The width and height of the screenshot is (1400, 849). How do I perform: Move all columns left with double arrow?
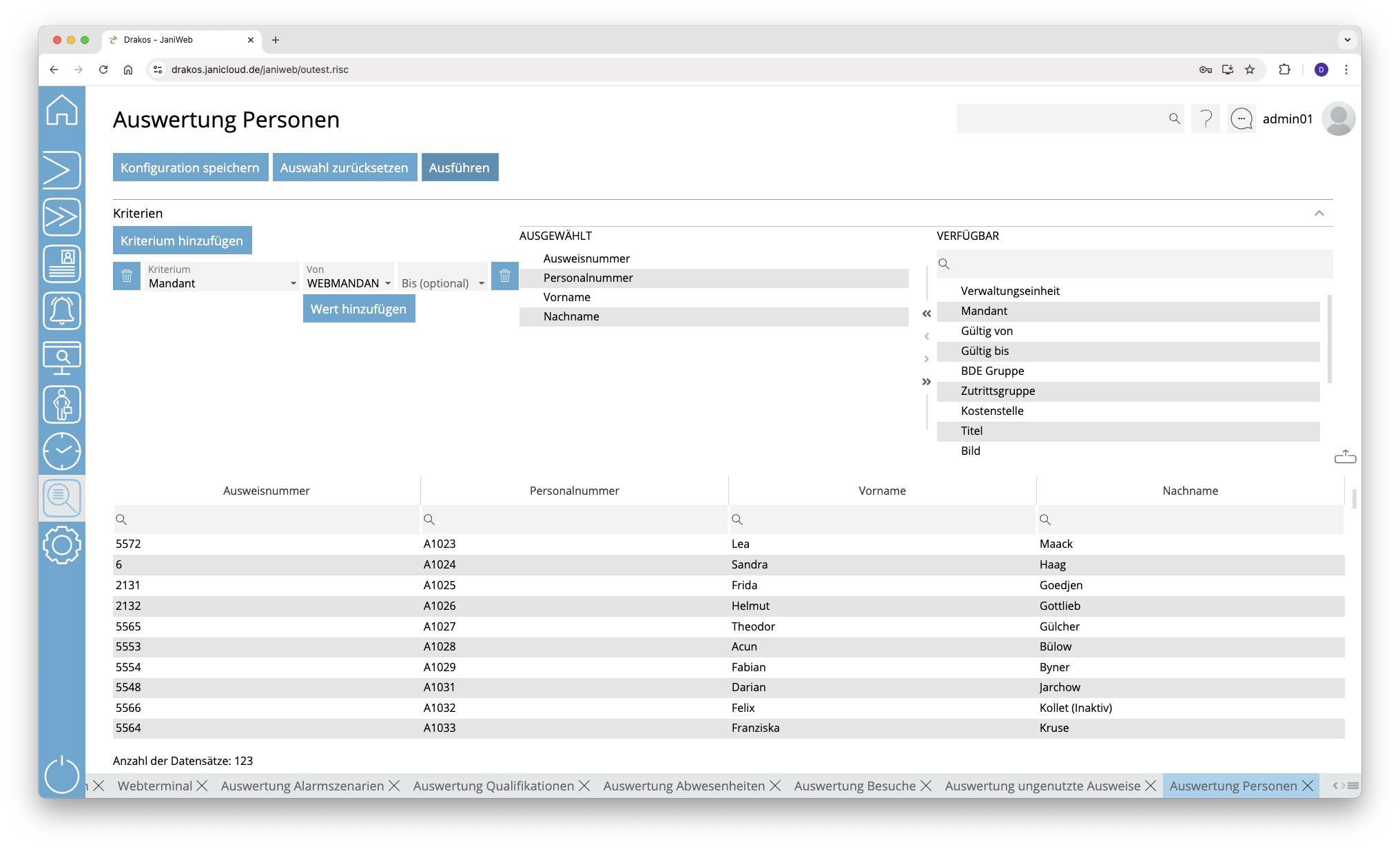(x=927, y=314)
